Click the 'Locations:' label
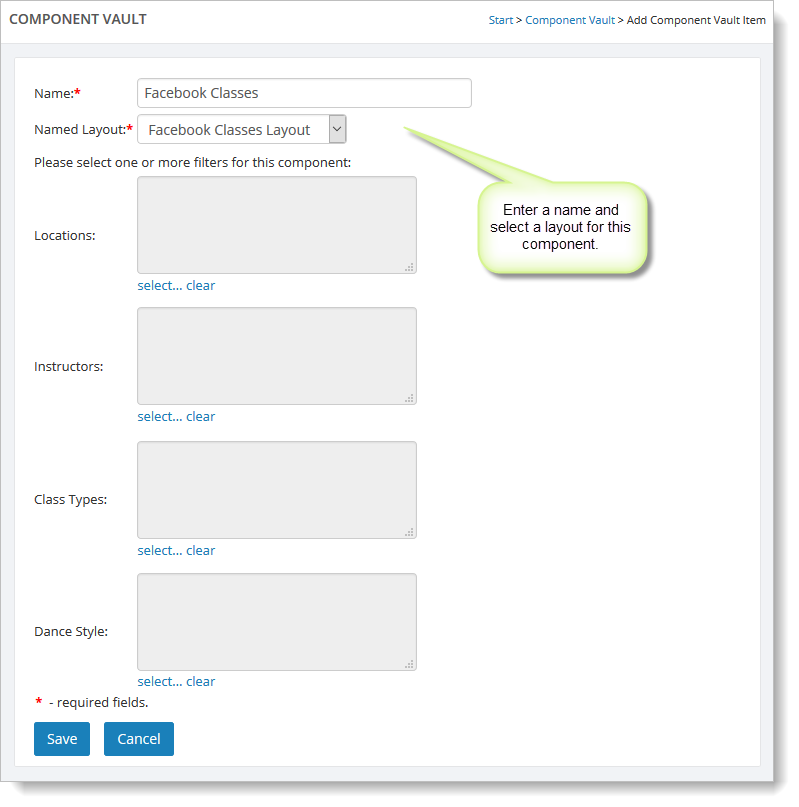This screenshot has height=807, width=799. (65, 236)
